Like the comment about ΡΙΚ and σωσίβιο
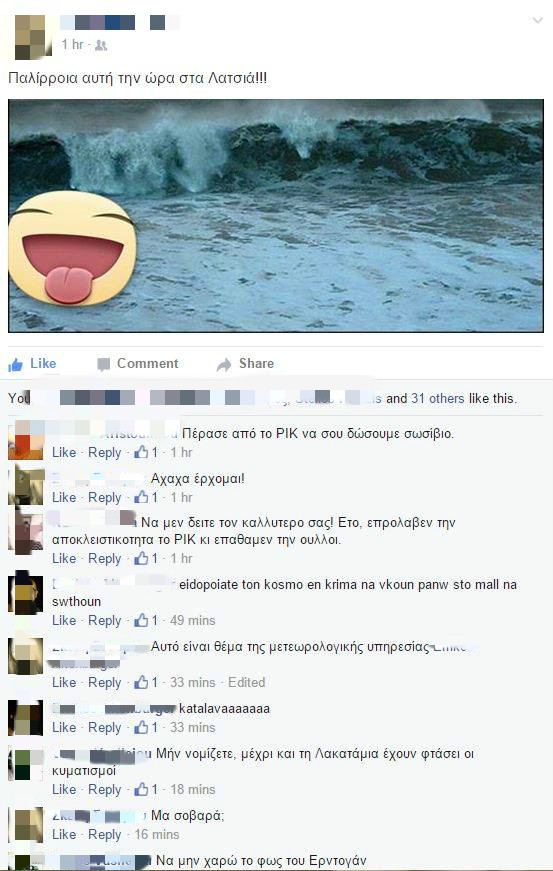553x871 pixels. (x=64, y=453)
